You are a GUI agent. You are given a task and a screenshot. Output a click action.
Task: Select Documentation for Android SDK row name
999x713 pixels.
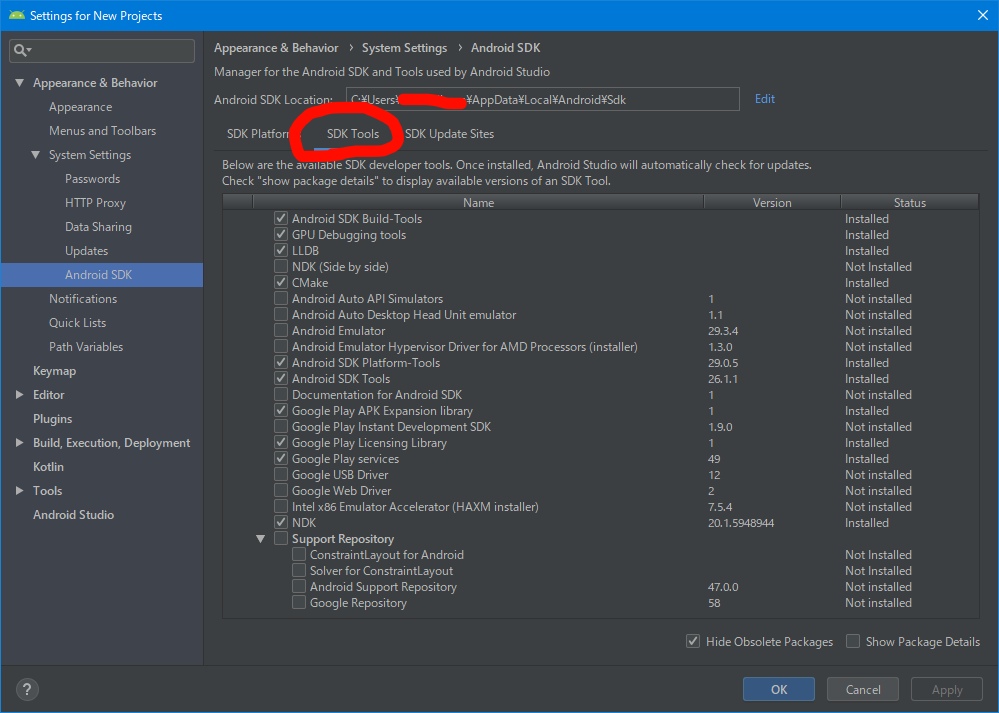point(377,394)
